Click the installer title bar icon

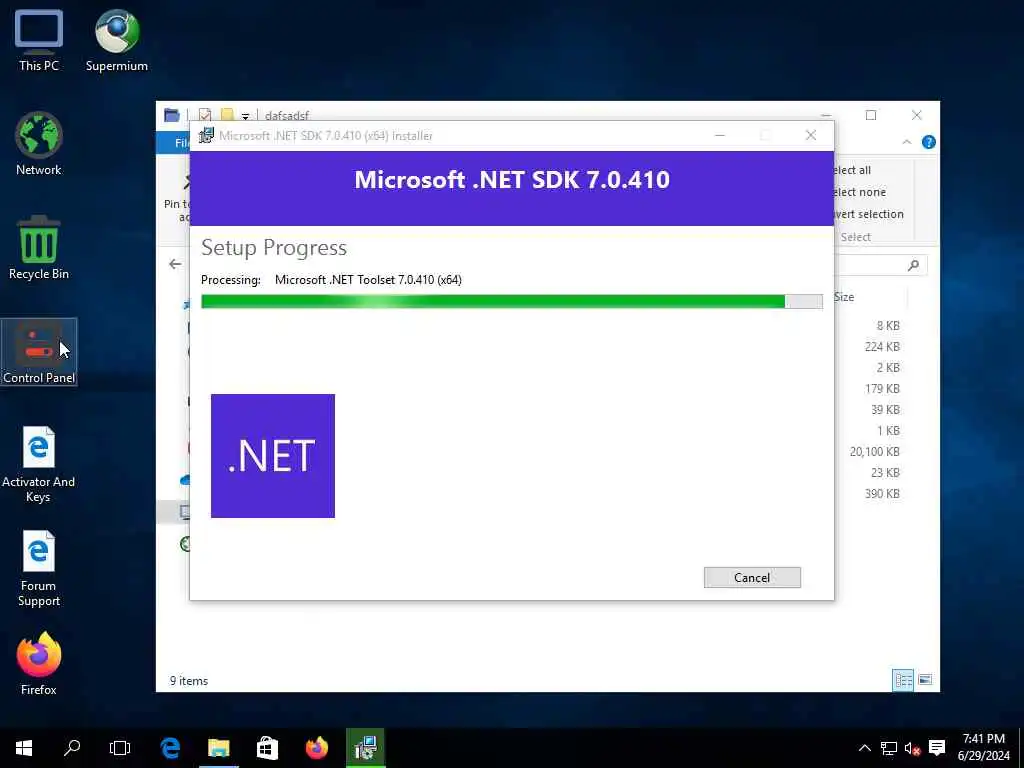(206, 135)
